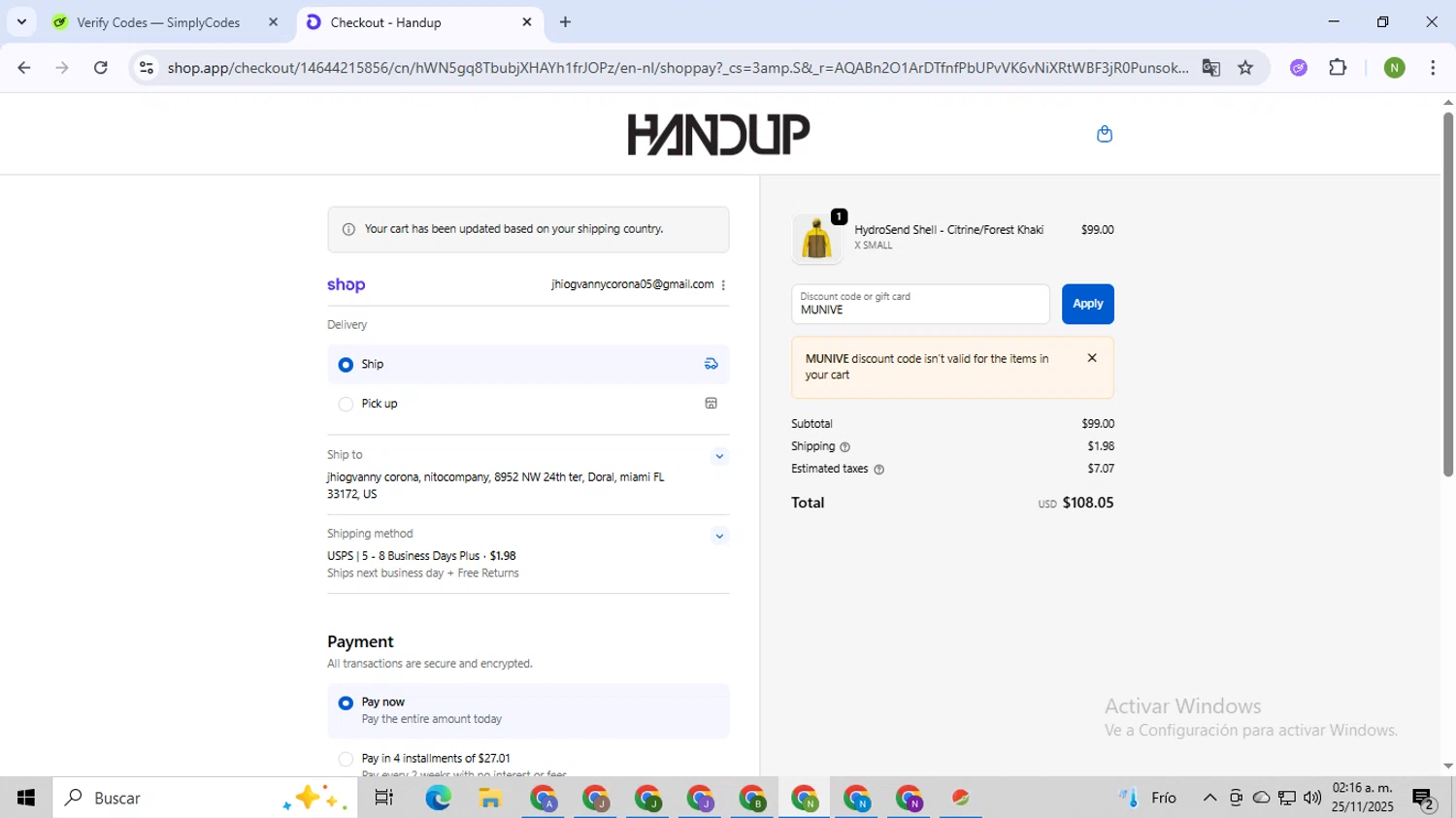The height and width of the screenshot is (818, 1456).
Task: Expand the Shipping method section
Action: pyautogui.click(x=719, y=536)
